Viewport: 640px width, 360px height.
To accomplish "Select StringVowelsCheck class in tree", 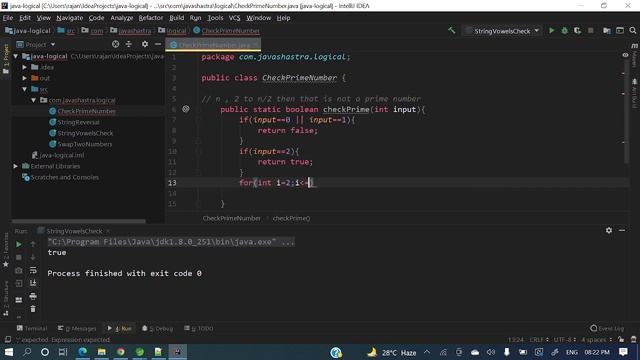I will (85, 133).
